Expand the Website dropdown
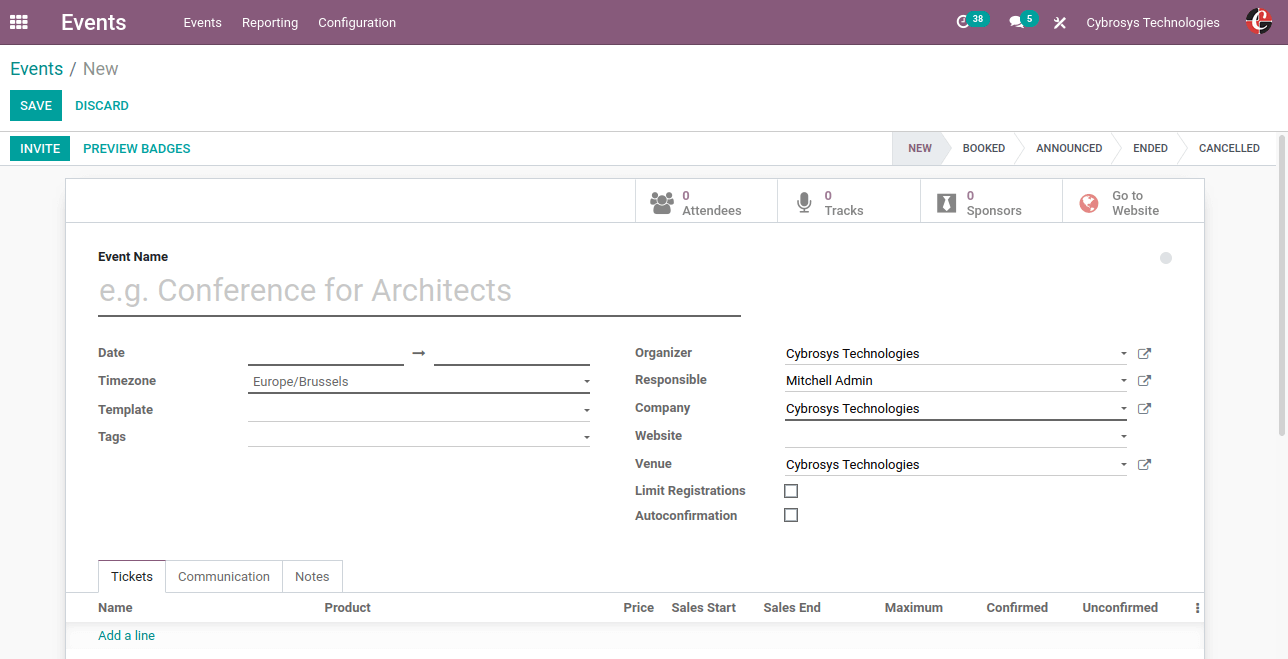The width and height of the screenshot is (1288, 659). [x=1124, y=437]
